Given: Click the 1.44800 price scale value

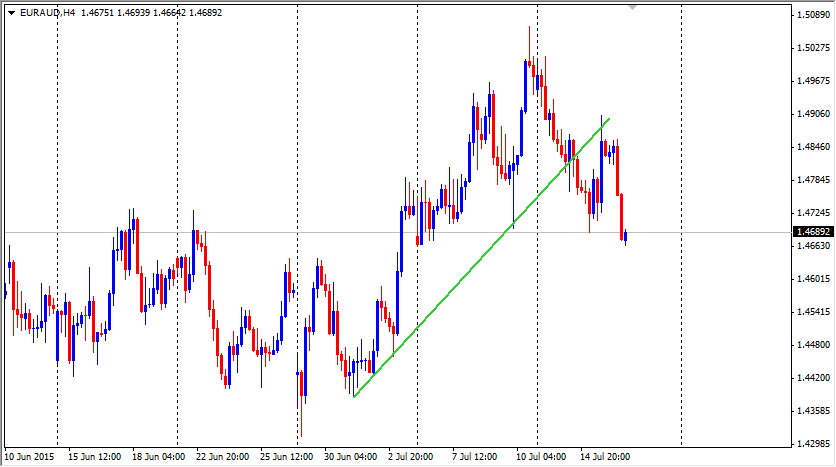Looking at the screenshot, I should pos(814,345).
